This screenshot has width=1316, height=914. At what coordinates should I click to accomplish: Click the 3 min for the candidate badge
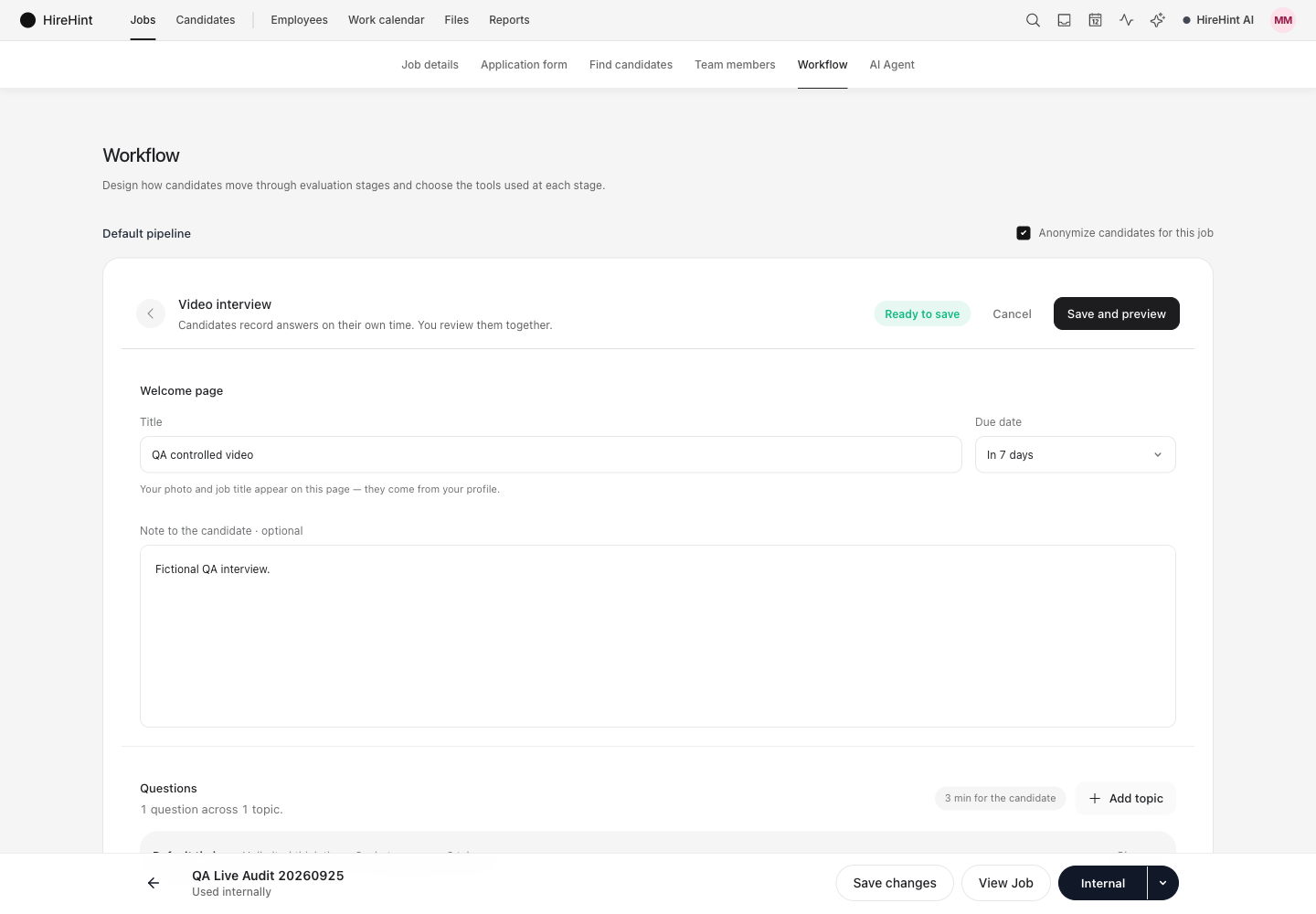[x=1000, y=798]
